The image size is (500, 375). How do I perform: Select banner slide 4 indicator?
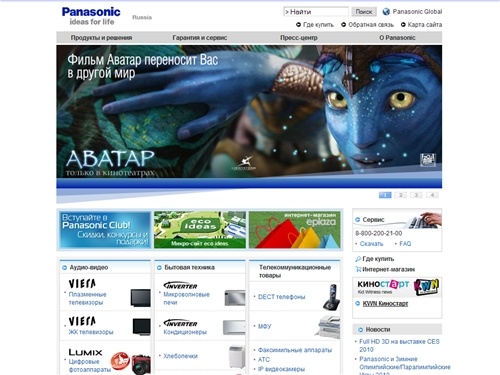[x=432, y=195]
